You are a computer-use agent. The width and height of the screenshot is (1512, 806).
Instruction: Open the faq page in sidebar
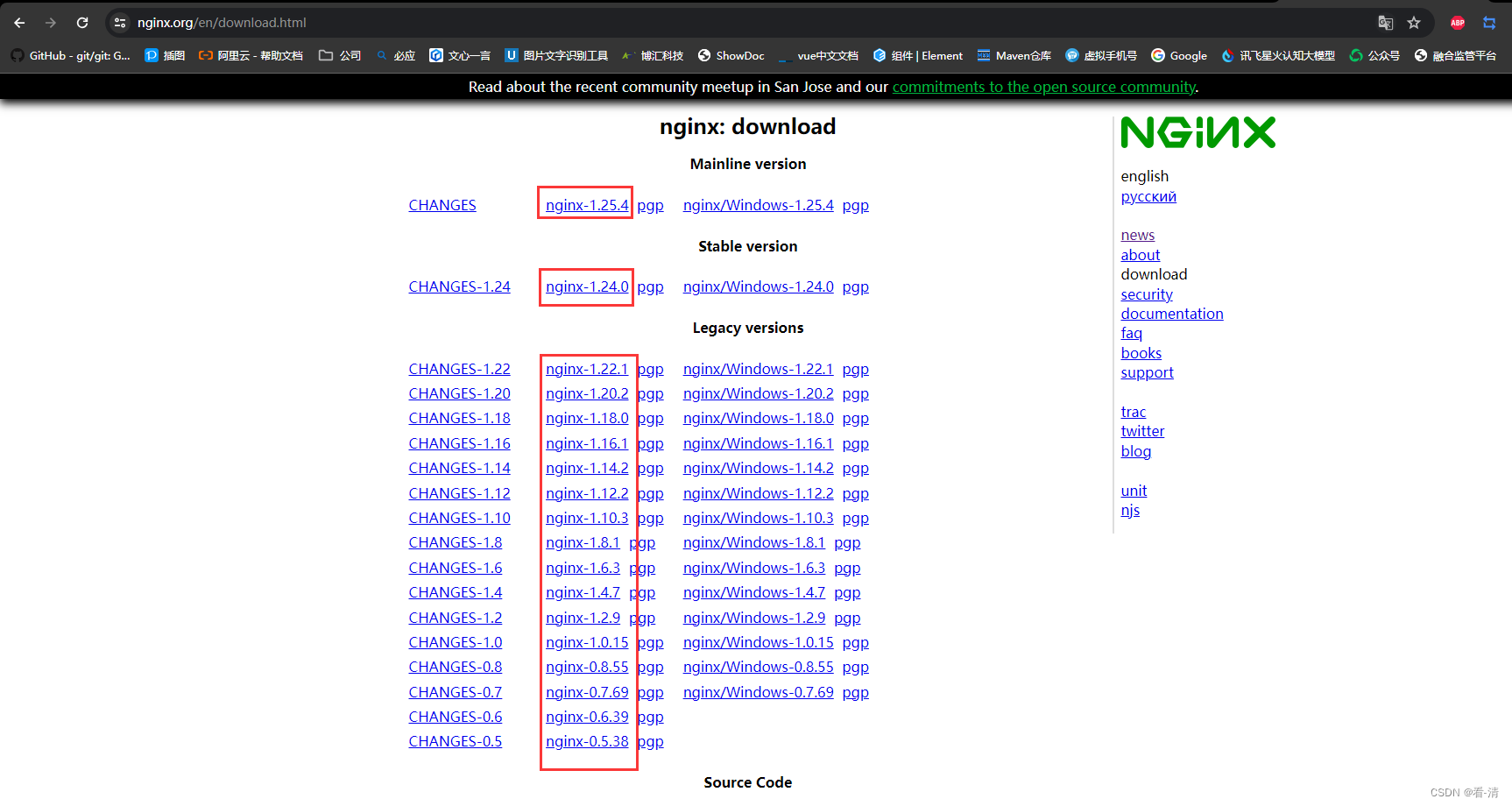pyautogui.click(x=1132, y=333)
